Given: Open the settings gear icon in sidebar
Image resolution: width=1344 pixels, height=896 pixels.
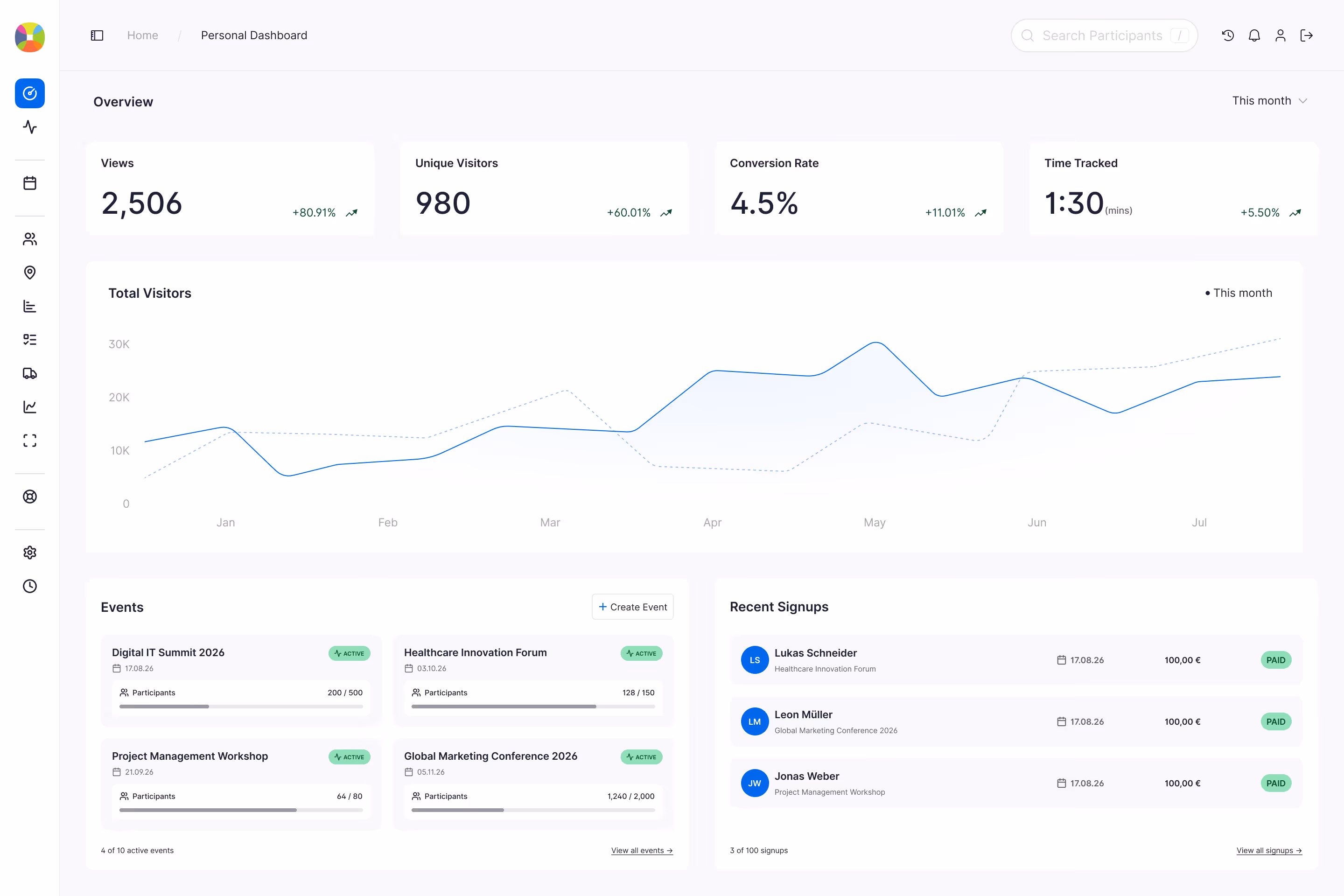Looking at the screenshot, I should point(30,553).
